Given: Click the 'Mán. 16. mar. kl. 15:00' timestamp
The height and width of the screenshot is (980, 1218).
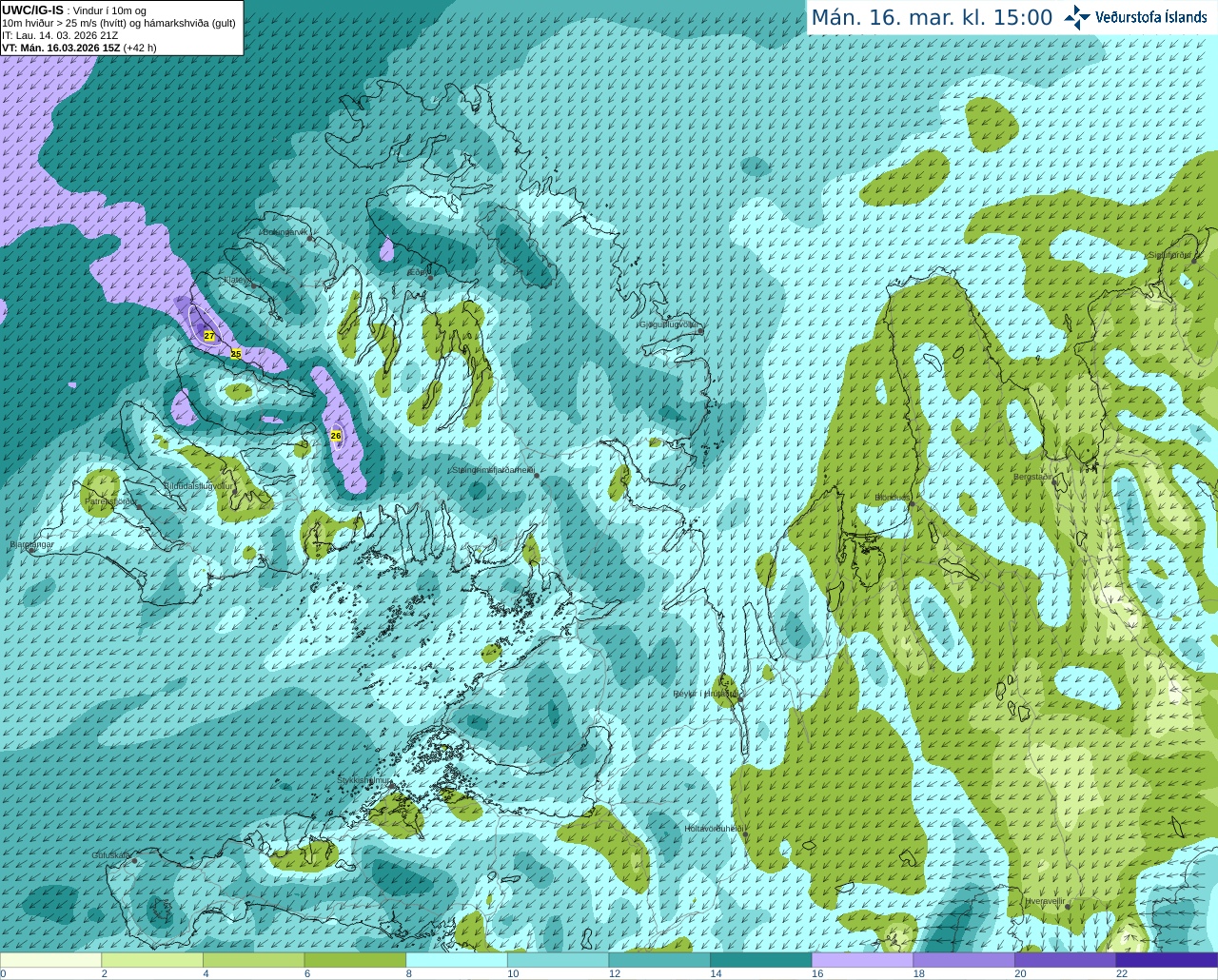Looking at the screenshot, I should point(932,18).
